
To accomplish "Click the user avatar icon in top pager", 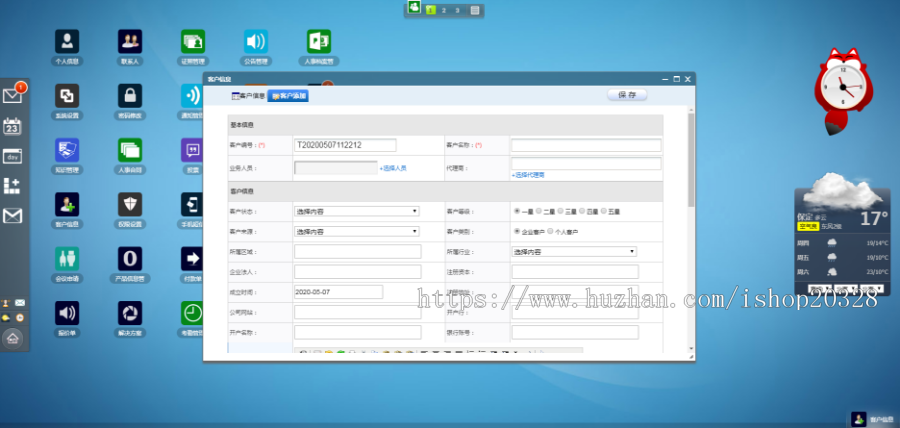I will tap(414, 7).
